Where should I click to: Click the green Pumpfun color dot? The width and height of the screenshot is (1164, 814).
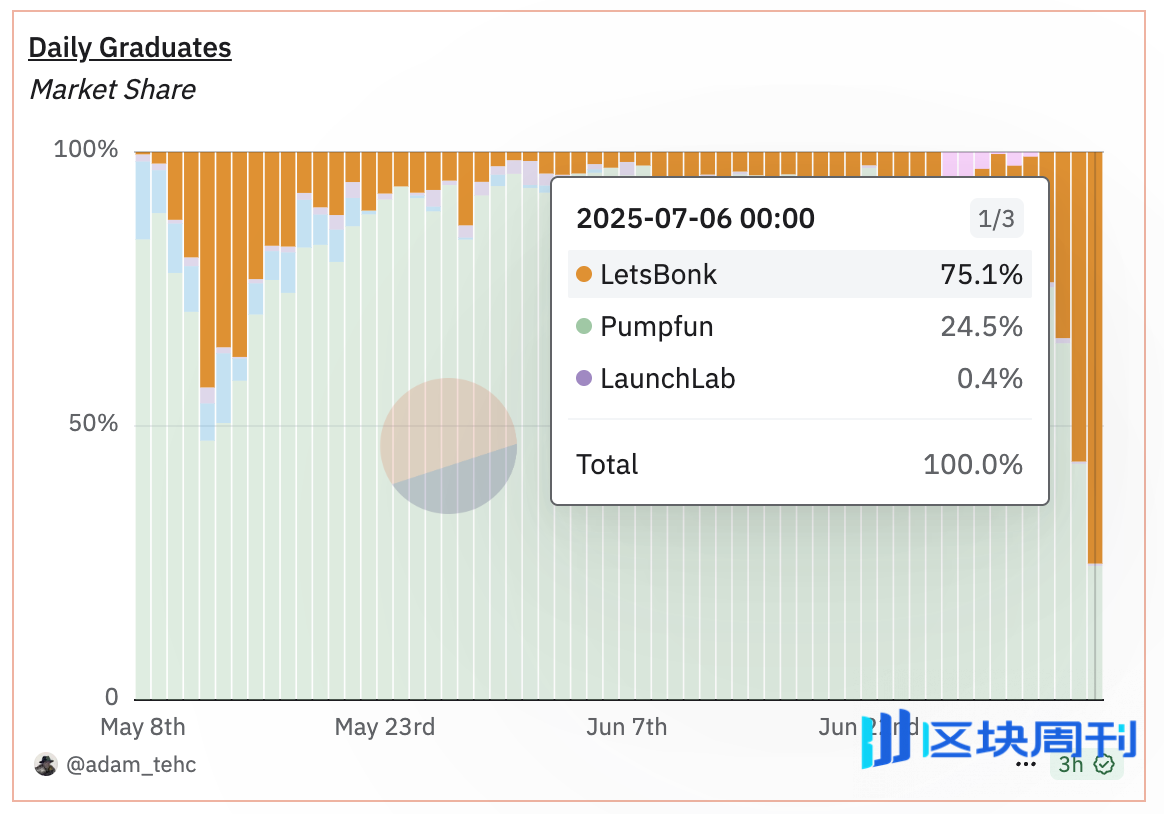[584, 326]
